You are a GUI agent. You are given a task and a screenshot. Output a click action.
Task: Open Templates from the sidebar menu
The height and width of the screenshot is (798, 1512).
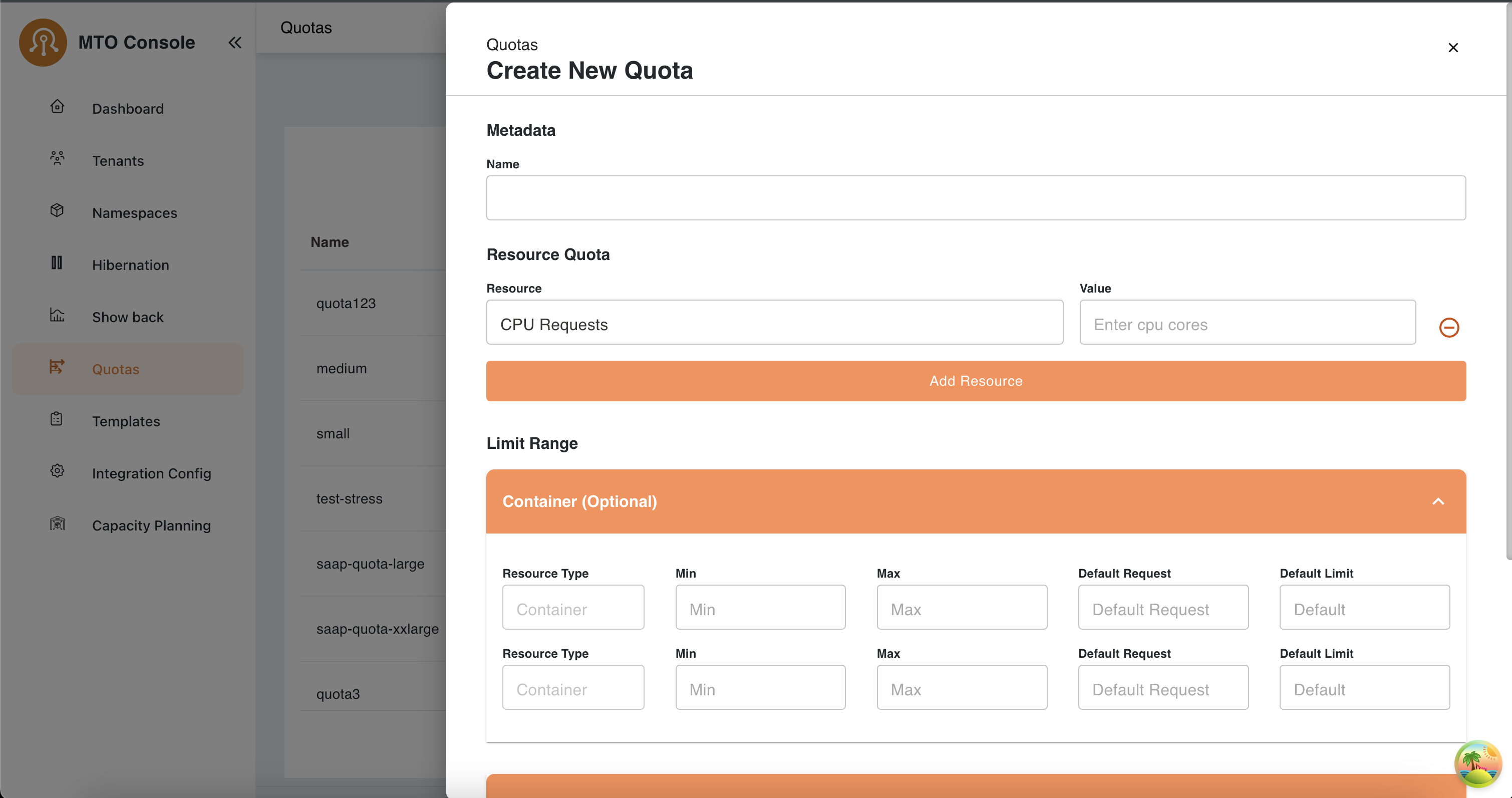coord(126,422)
